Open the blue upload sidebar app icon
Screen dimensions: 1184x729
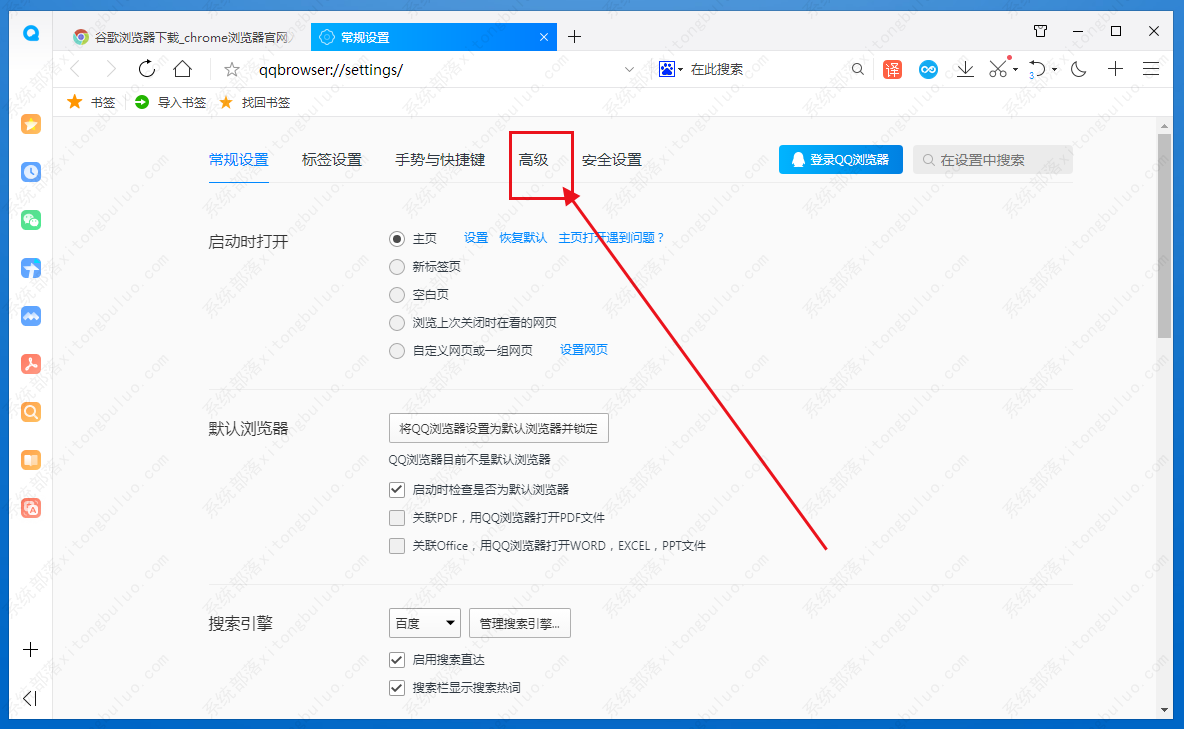pyautogui.click(x=31, y=268)
